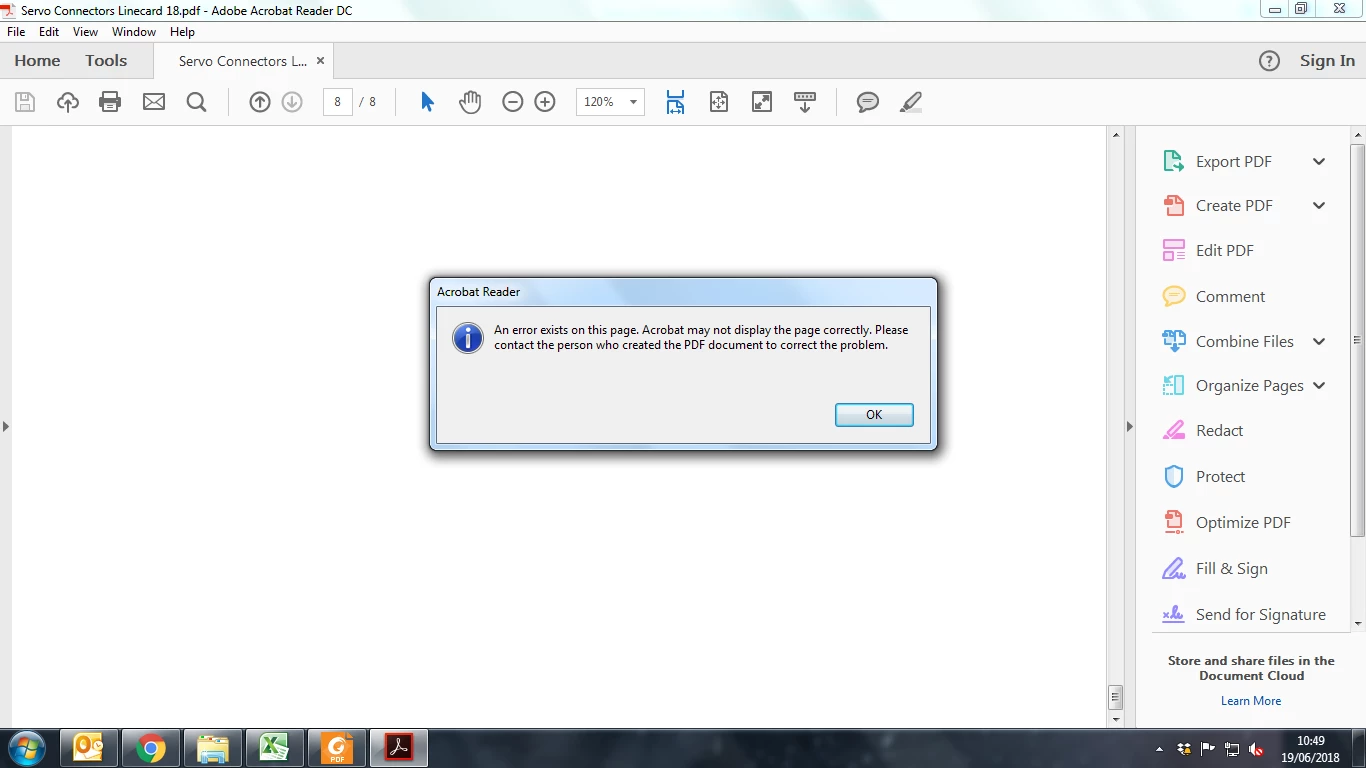
Task: Open the Edit menu
Action: click(49, 32)
